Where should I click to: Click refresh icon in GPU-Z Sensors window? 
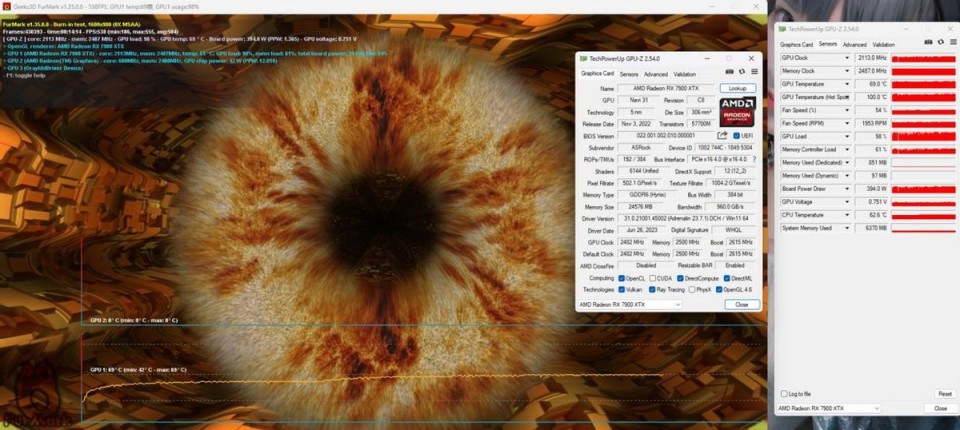(x=940, y=42)
